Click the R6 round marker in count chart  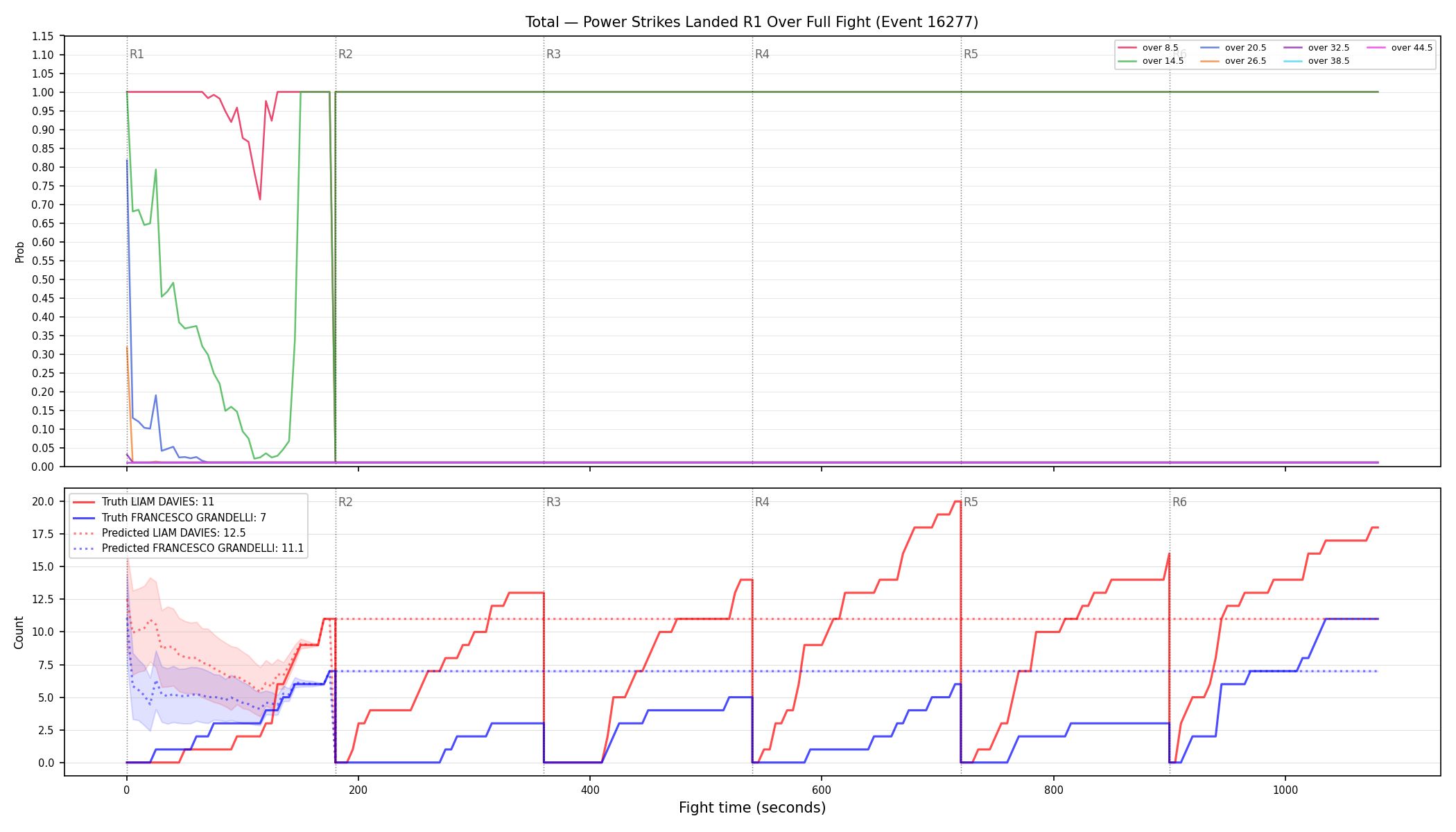coord(1179,502)
